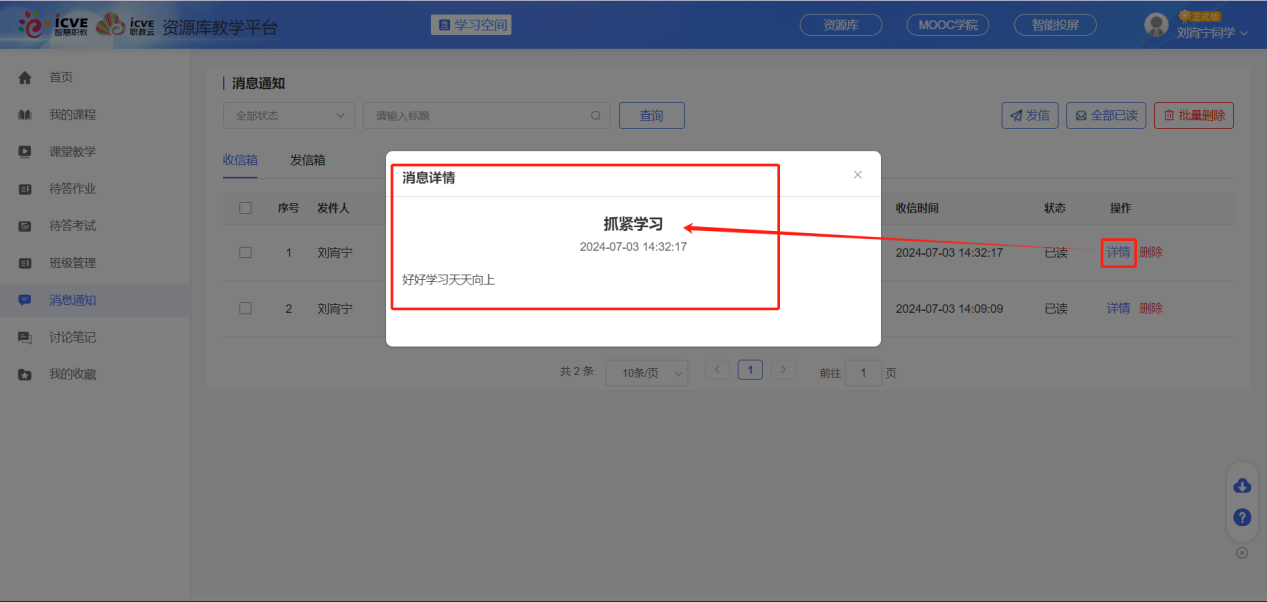Viewport: 1267px width, 602px height.
Task: Open the 全部状态 status filter dropdown
Action: click(x=288, y=115)
